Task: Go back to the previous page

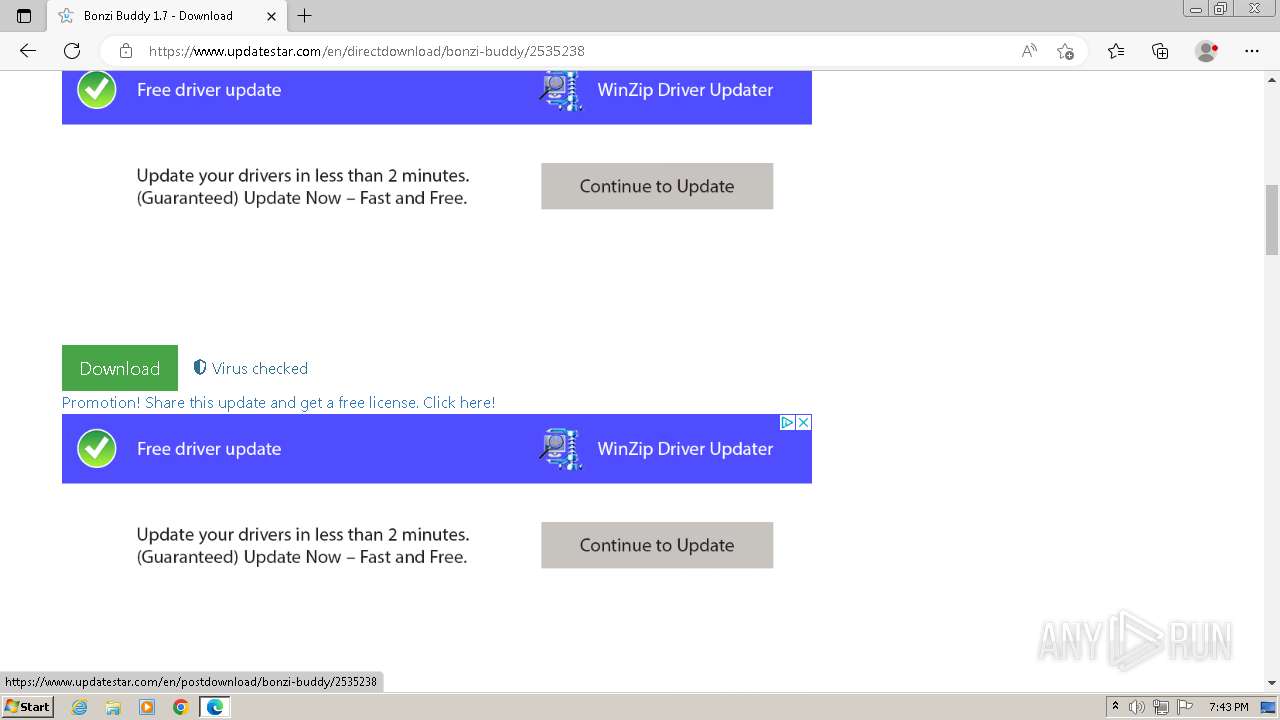Action: coord(28,51)
